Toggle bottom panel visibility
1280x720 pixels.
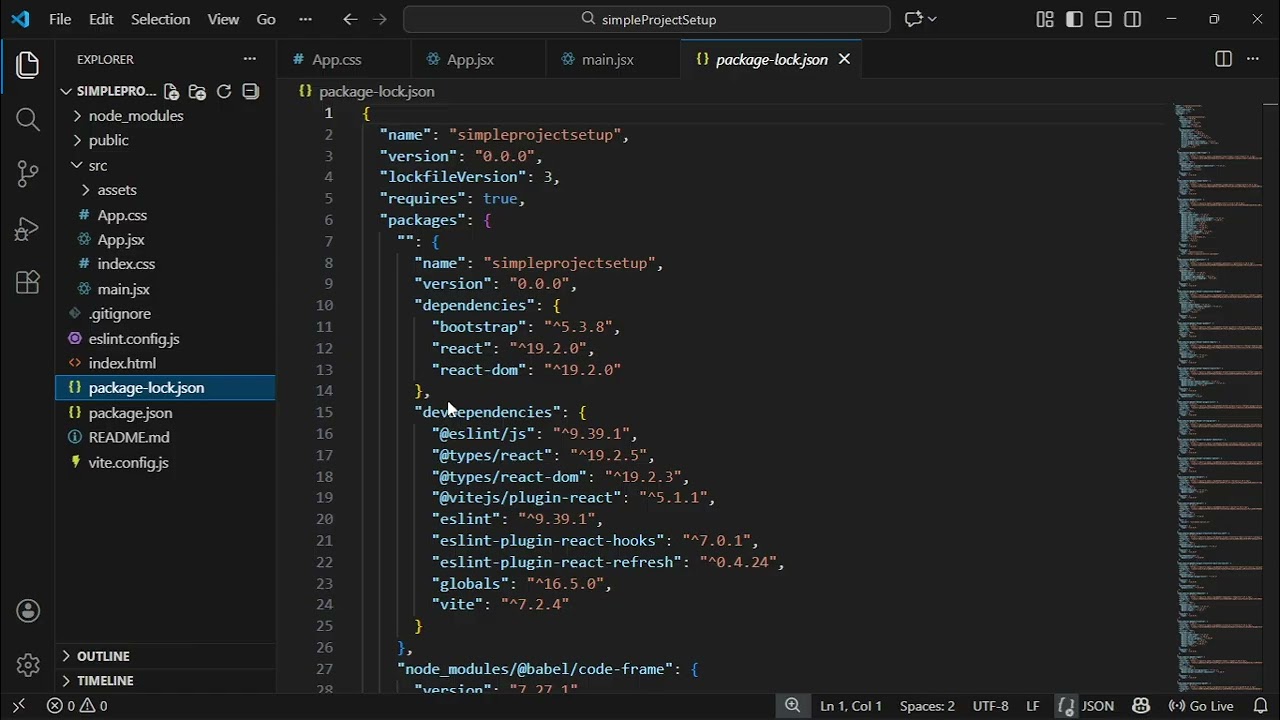tap(1103, 19)
